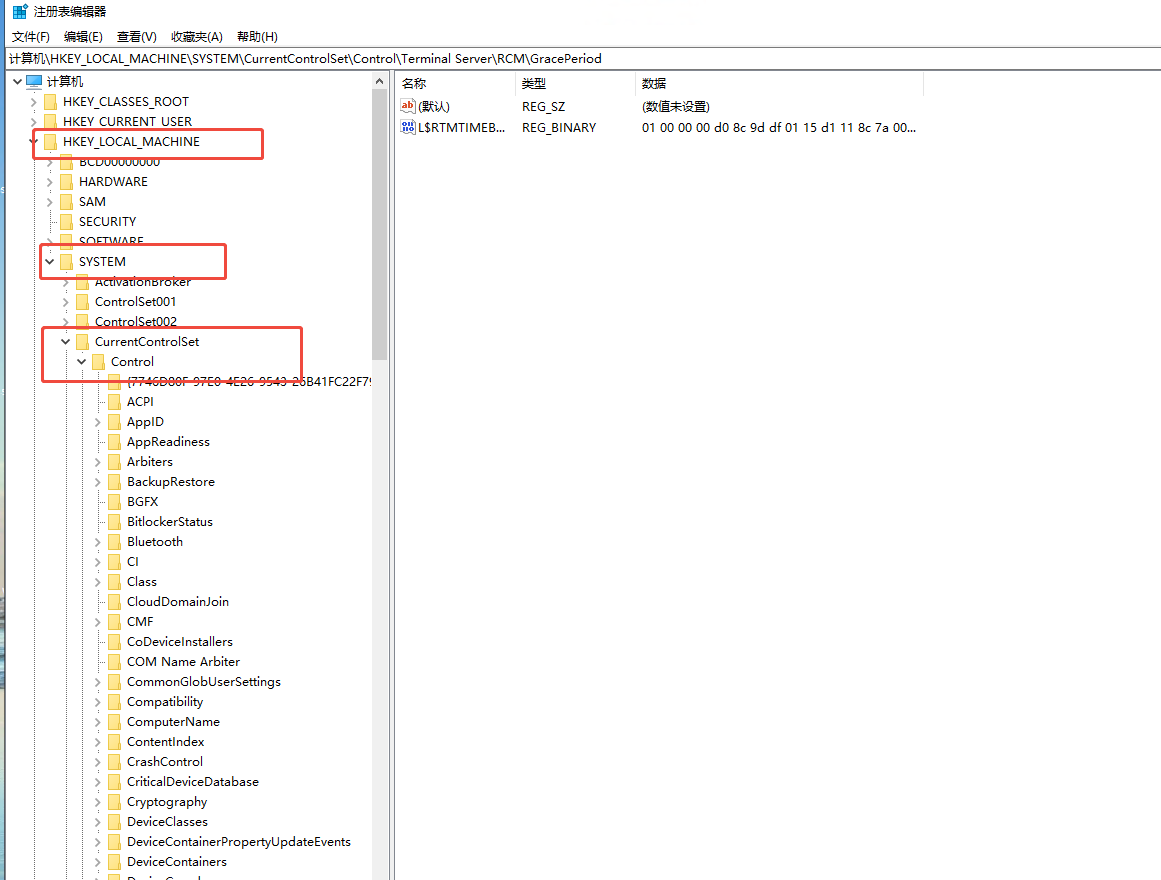Image resolution: width=1161 pixels, height=880 pixels.
Task: Select the (数值未设置) data cell
Action: tap(675, 107)
